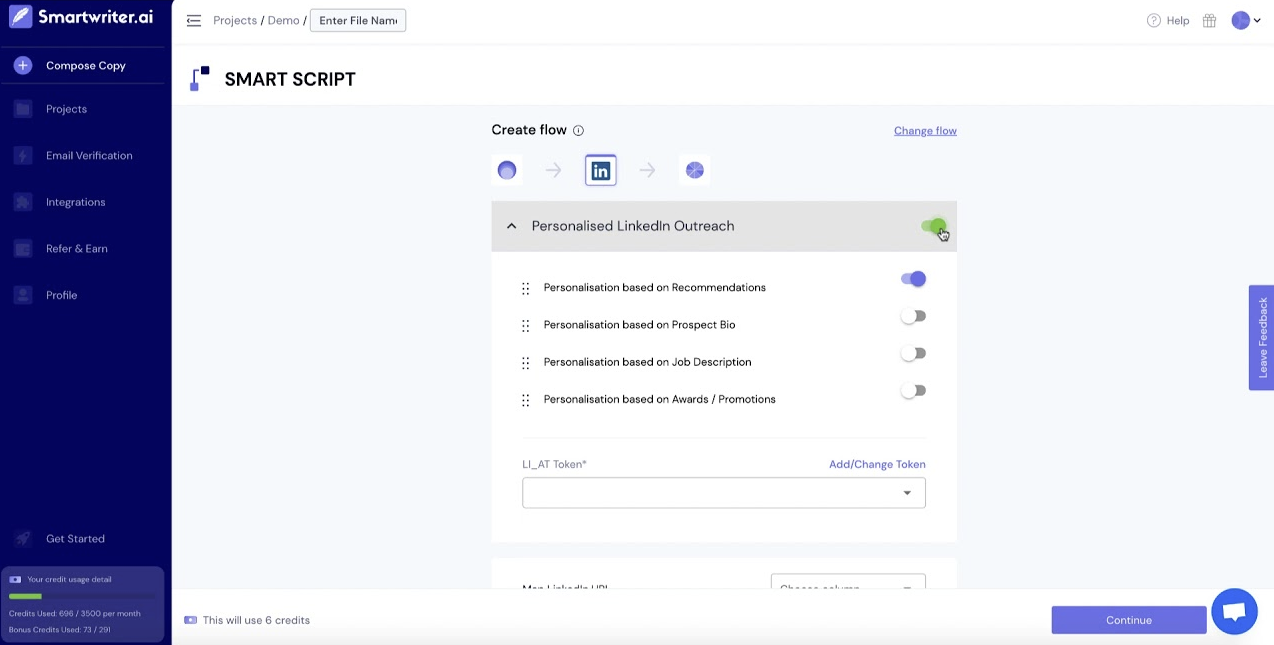The height and width of the screenshot is (645, 1274).
Task: Turn off Recommendations personalisation toggle
Action: coord(913,280)
